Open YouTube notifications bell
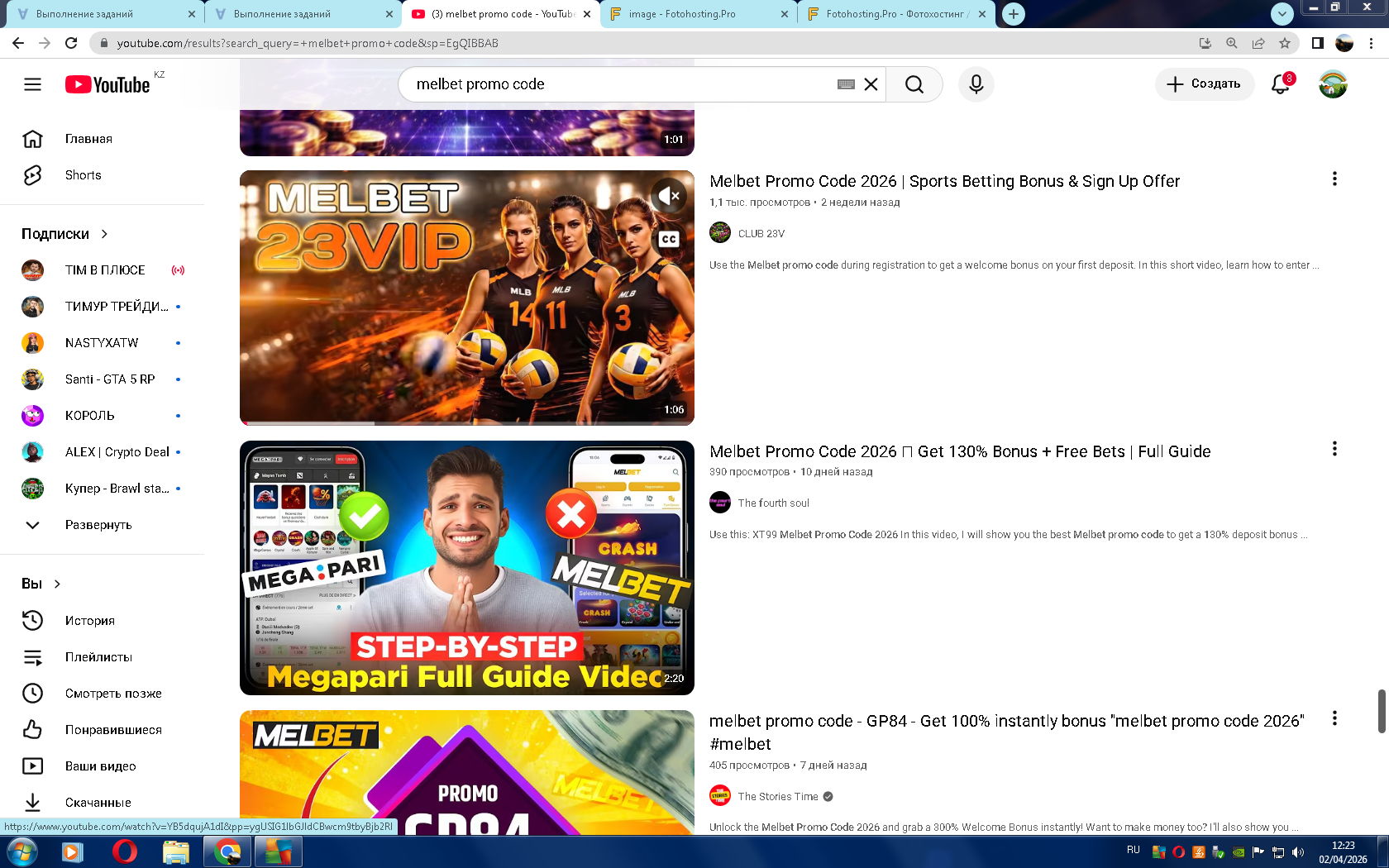The height and width of the screenshot is (868, 1389). (x=1281, y=84)
